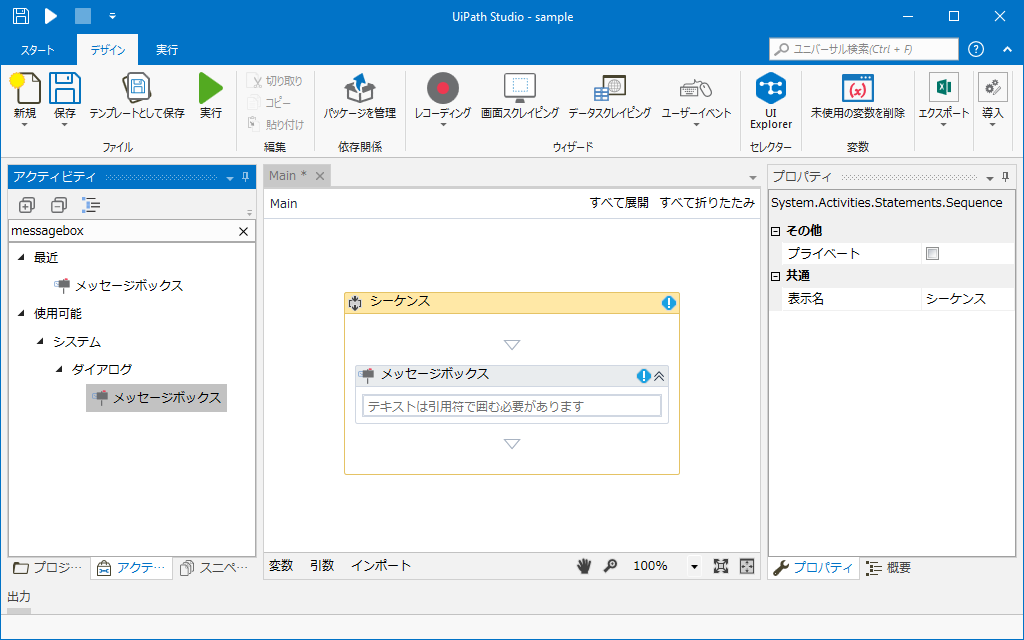Click 未使用の変数を削除 icon
Screen dimensions: 1024x640
click(857, 88)
